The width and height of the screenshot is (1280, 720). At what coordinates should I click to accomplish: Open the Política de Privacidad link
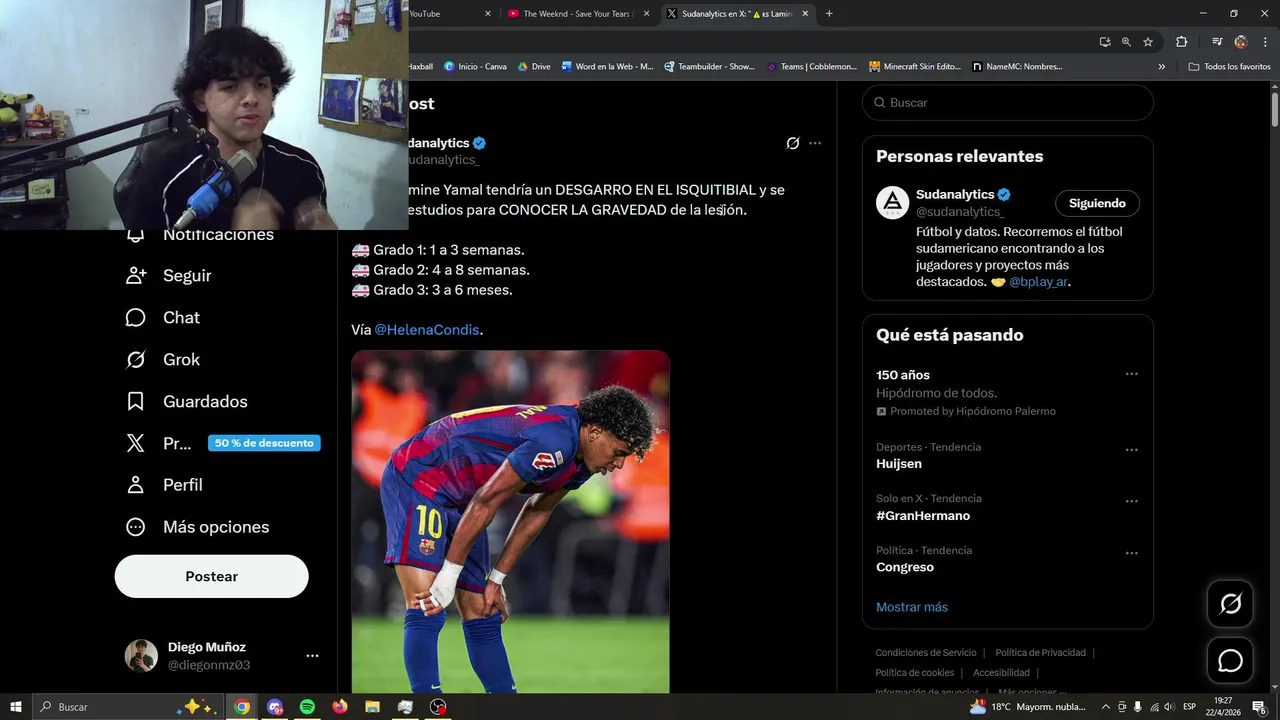pyautogui.click(x=1040, y=653)
